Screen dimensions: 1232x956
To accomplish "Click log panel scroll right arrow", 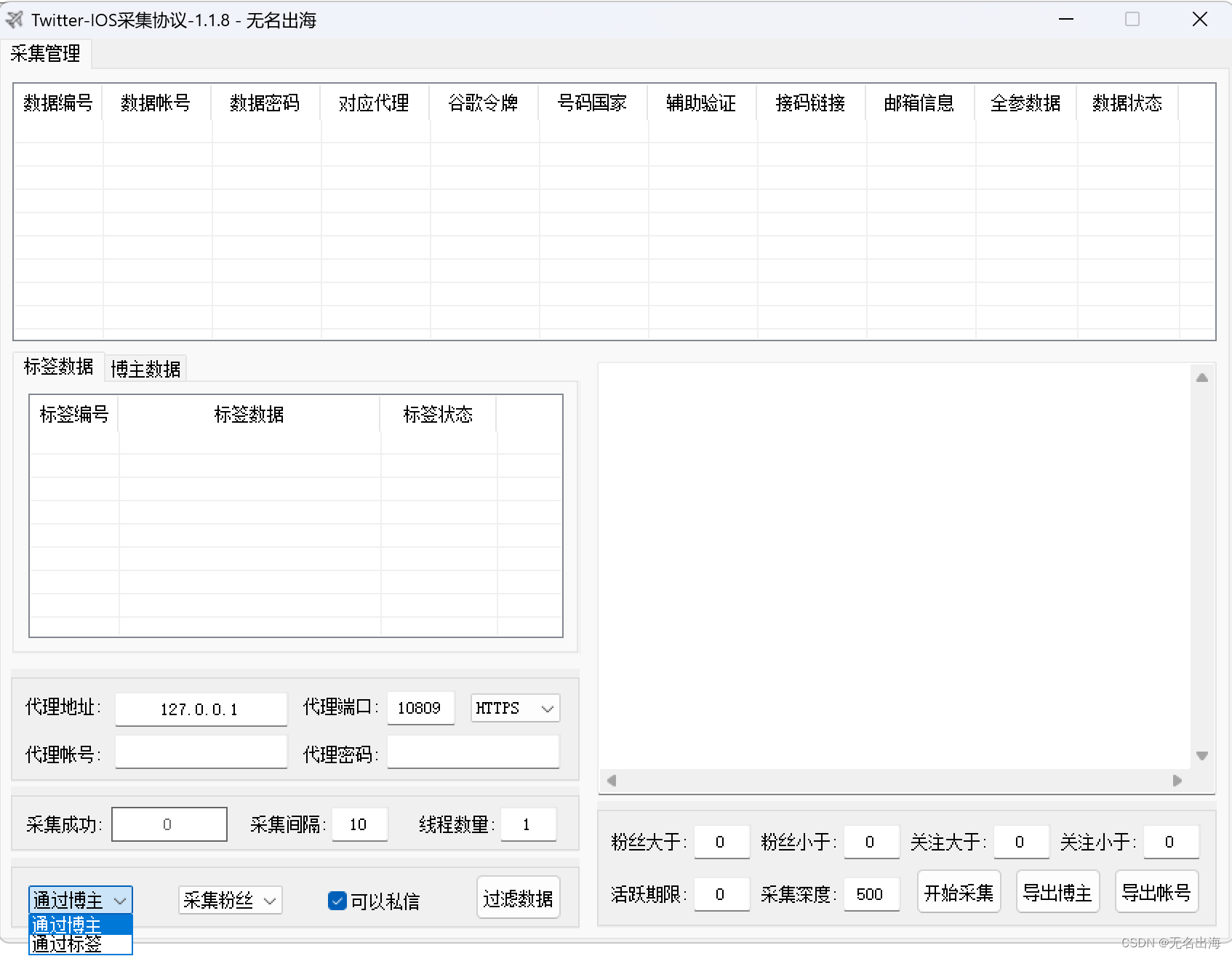I will (x=1177, y=781).
